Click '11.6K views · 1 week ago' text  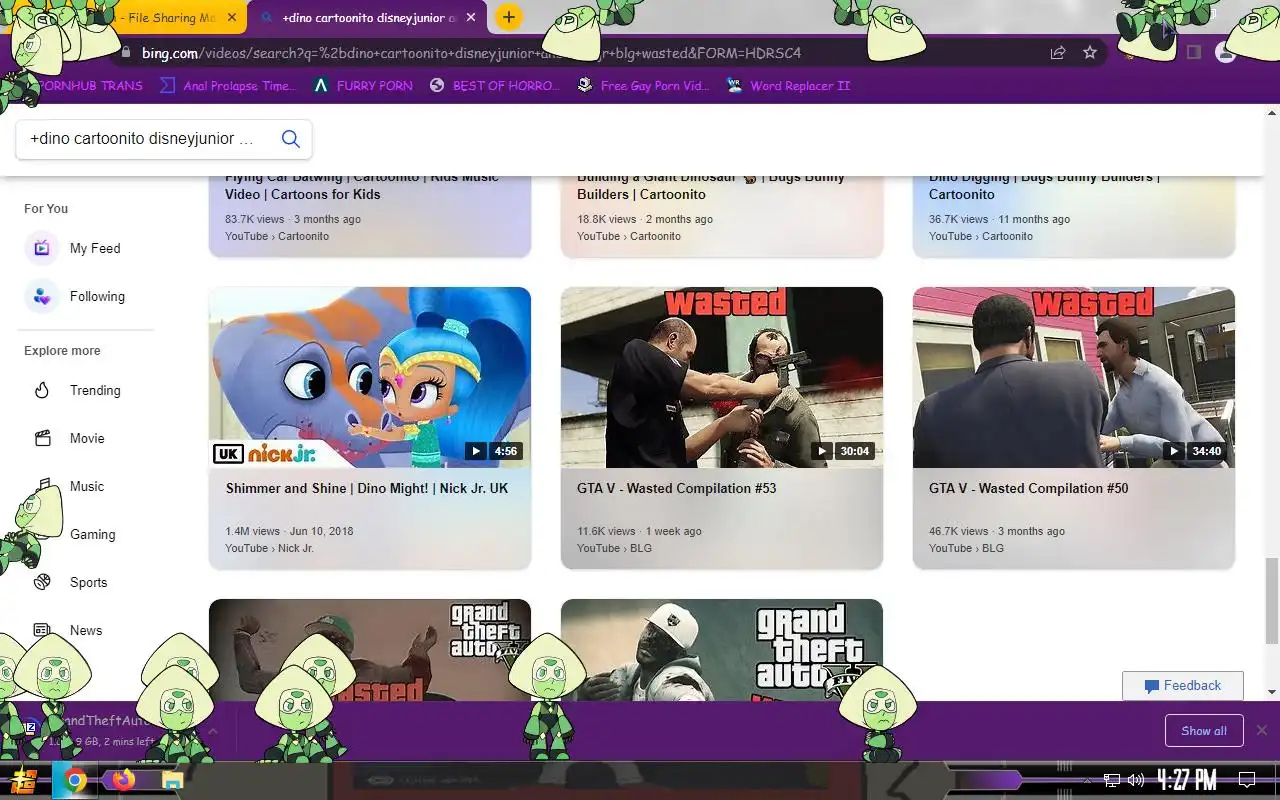coord(639,531)
